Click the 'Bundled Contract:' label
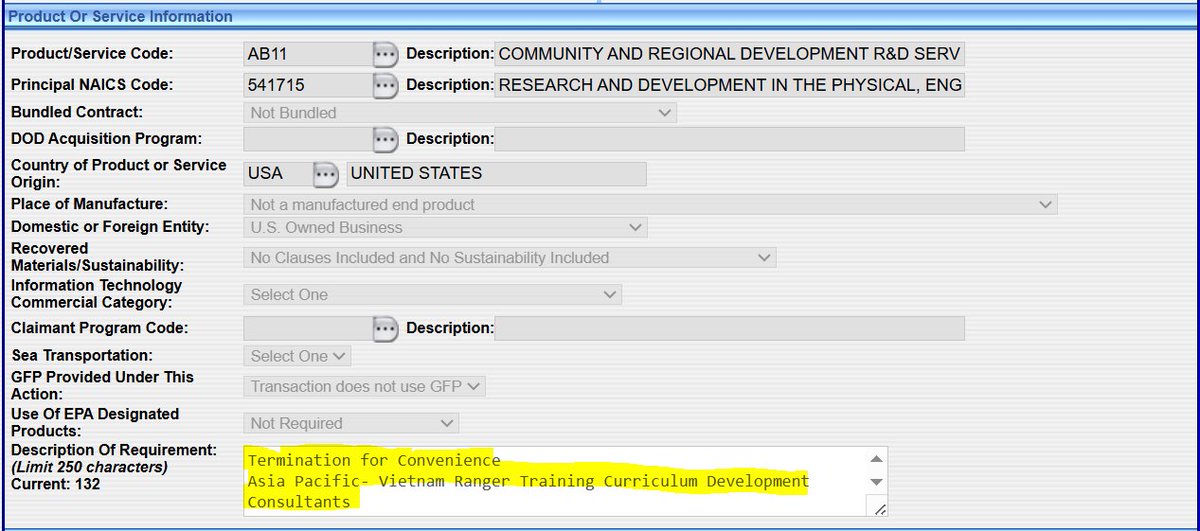Viewport: 1200px width, 531px height. click(x=77, y=113)
